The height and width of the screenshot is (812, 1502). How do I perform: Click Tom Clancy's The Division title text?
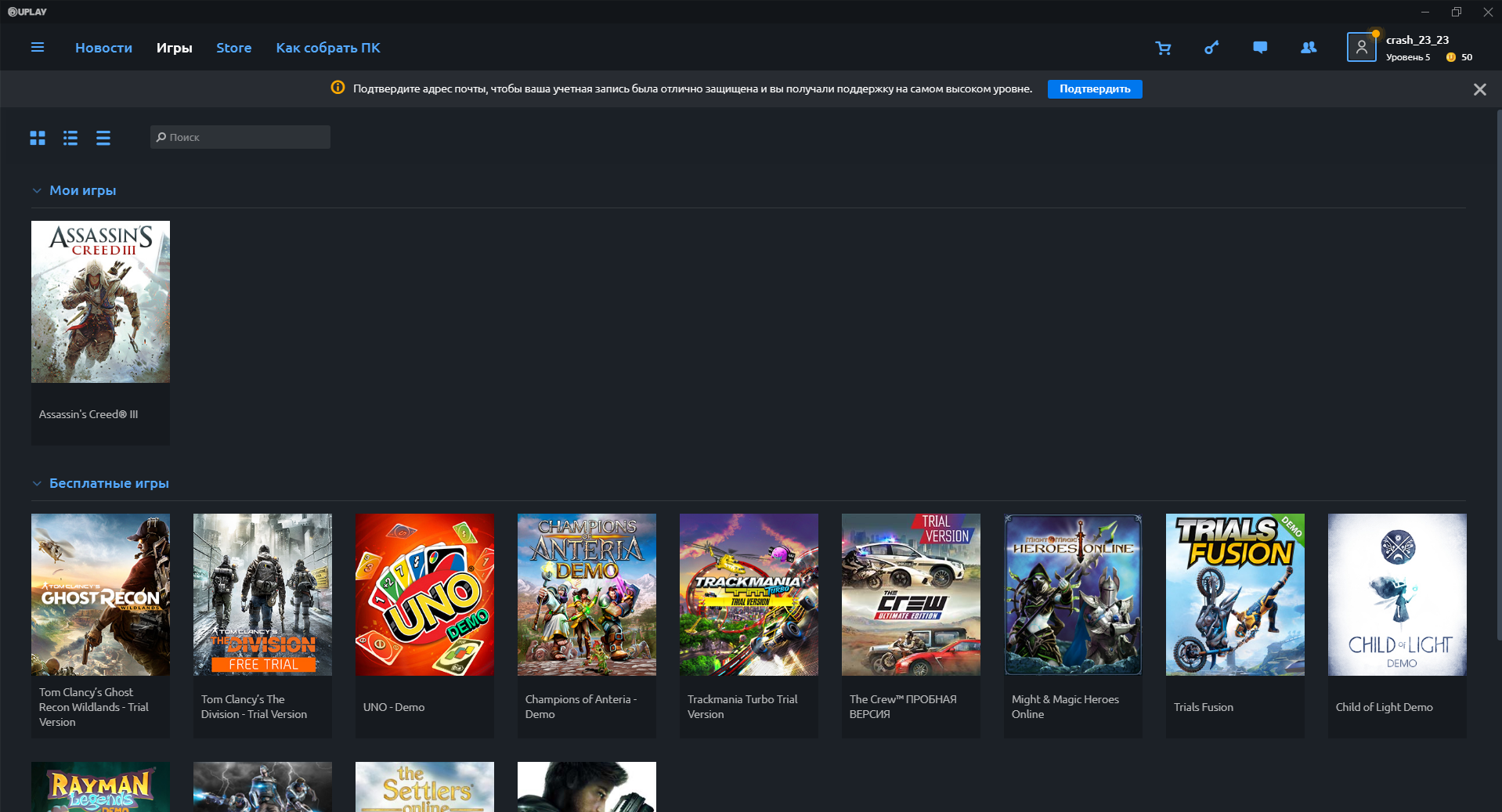254,707
